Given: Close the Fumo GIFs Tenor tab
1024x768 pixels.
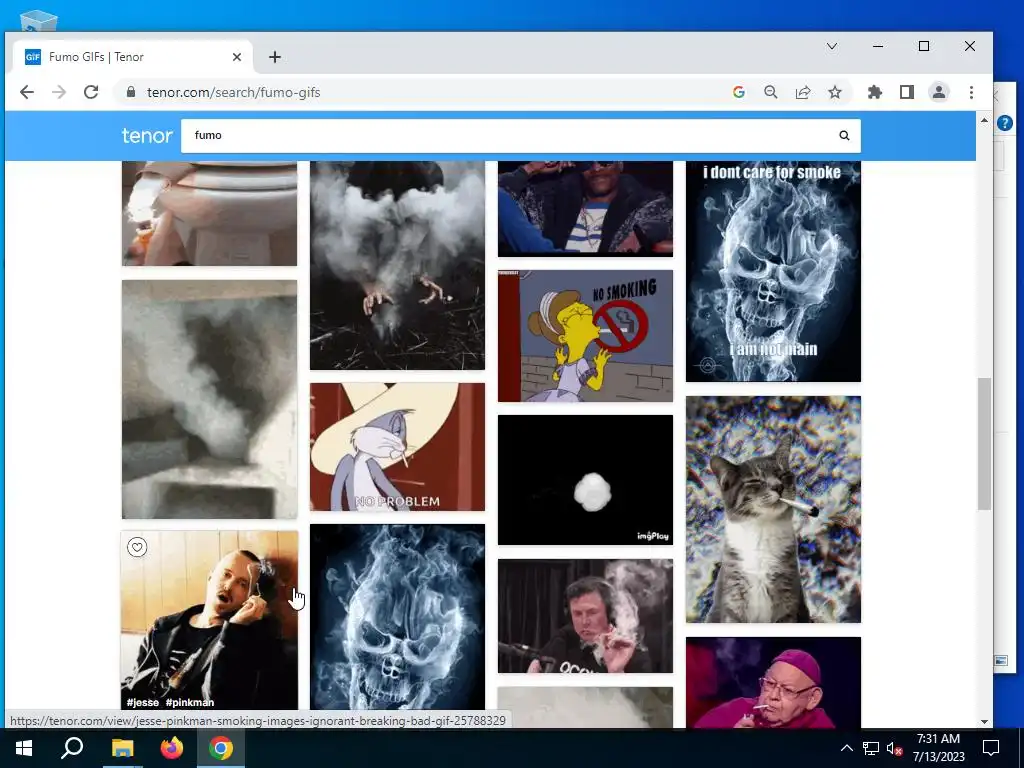Looking at the screenshot, I should click(x=237, y=57).
